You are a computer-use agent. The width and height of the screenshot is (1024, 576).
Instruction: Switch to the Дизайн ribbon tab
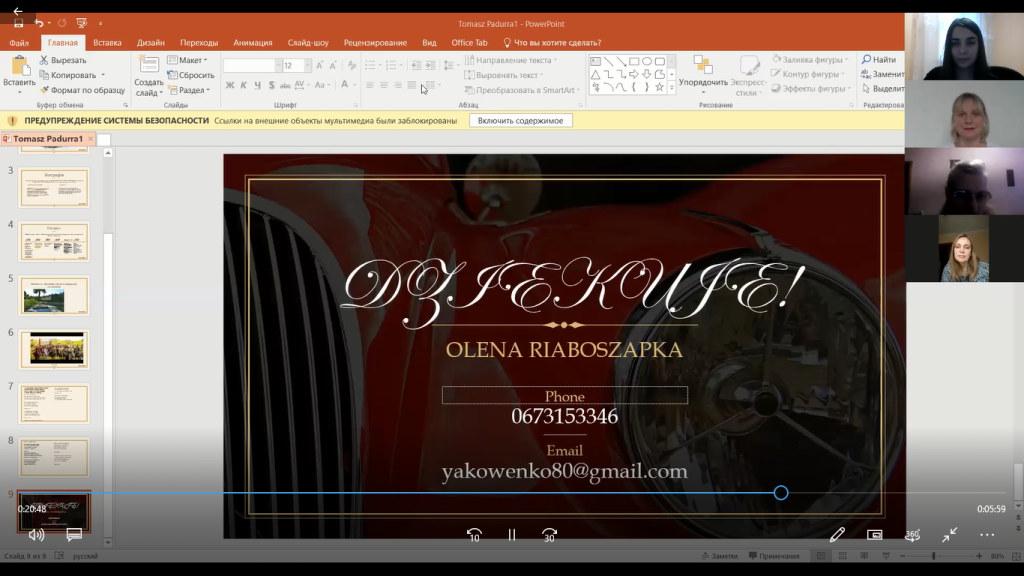coord(151,42)
